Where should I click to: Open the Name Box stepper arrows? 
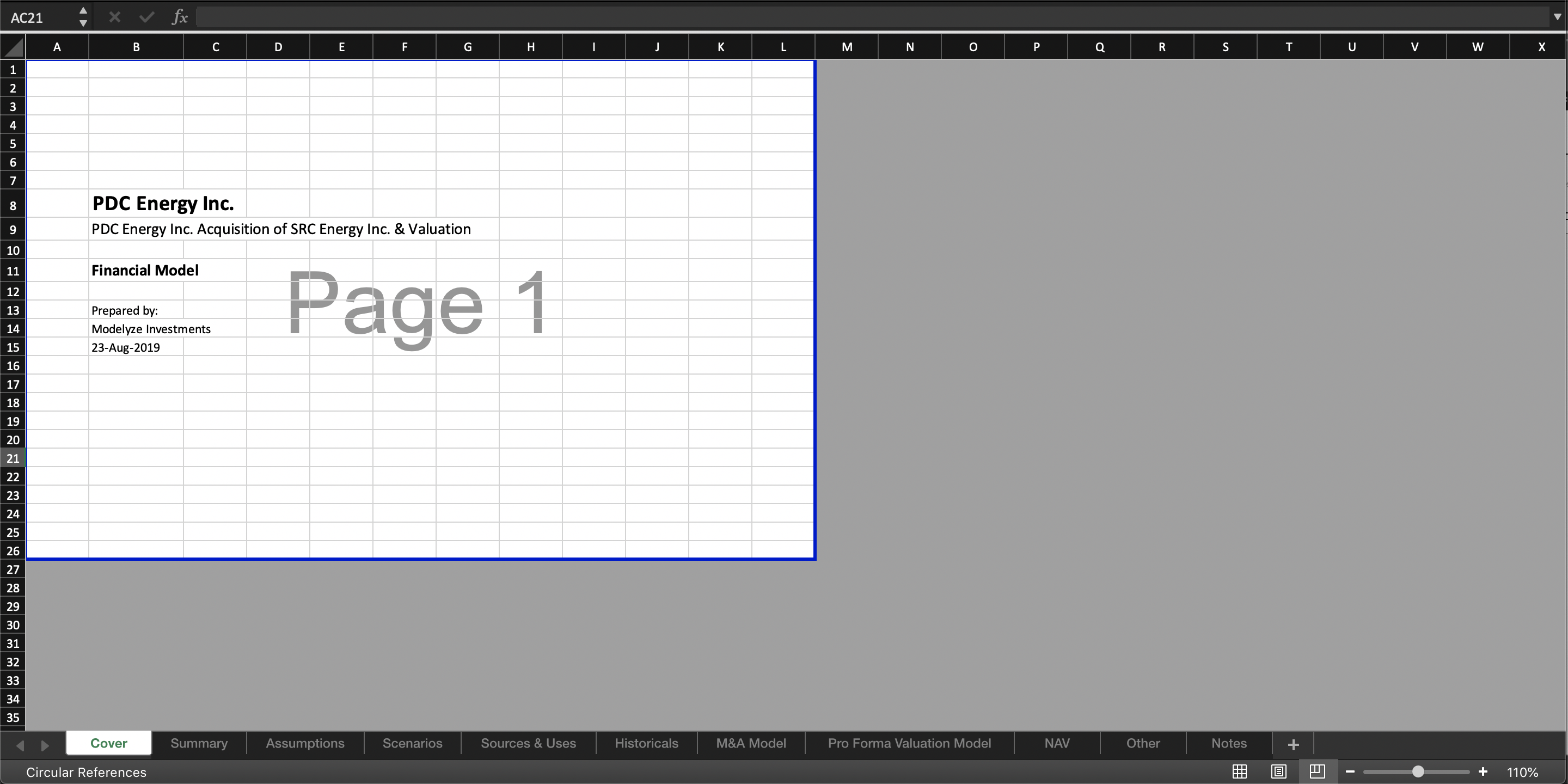pos(83,17)
